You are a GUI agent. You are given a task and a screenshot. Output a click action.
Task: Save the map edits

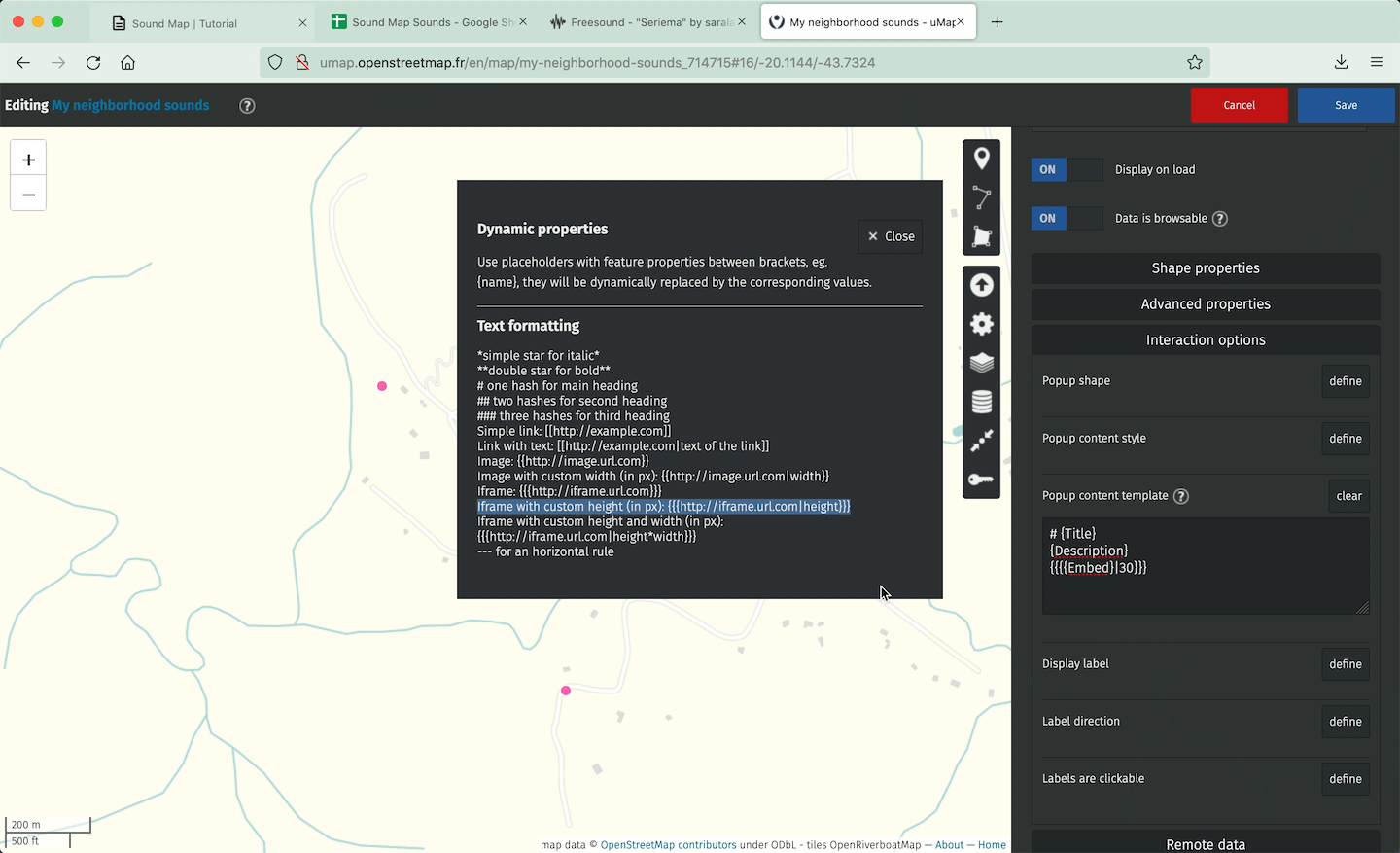(1346, 105)
